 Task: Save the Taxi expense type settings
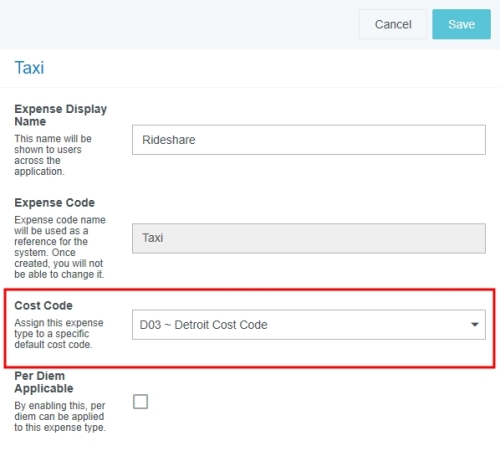[461, 24]
